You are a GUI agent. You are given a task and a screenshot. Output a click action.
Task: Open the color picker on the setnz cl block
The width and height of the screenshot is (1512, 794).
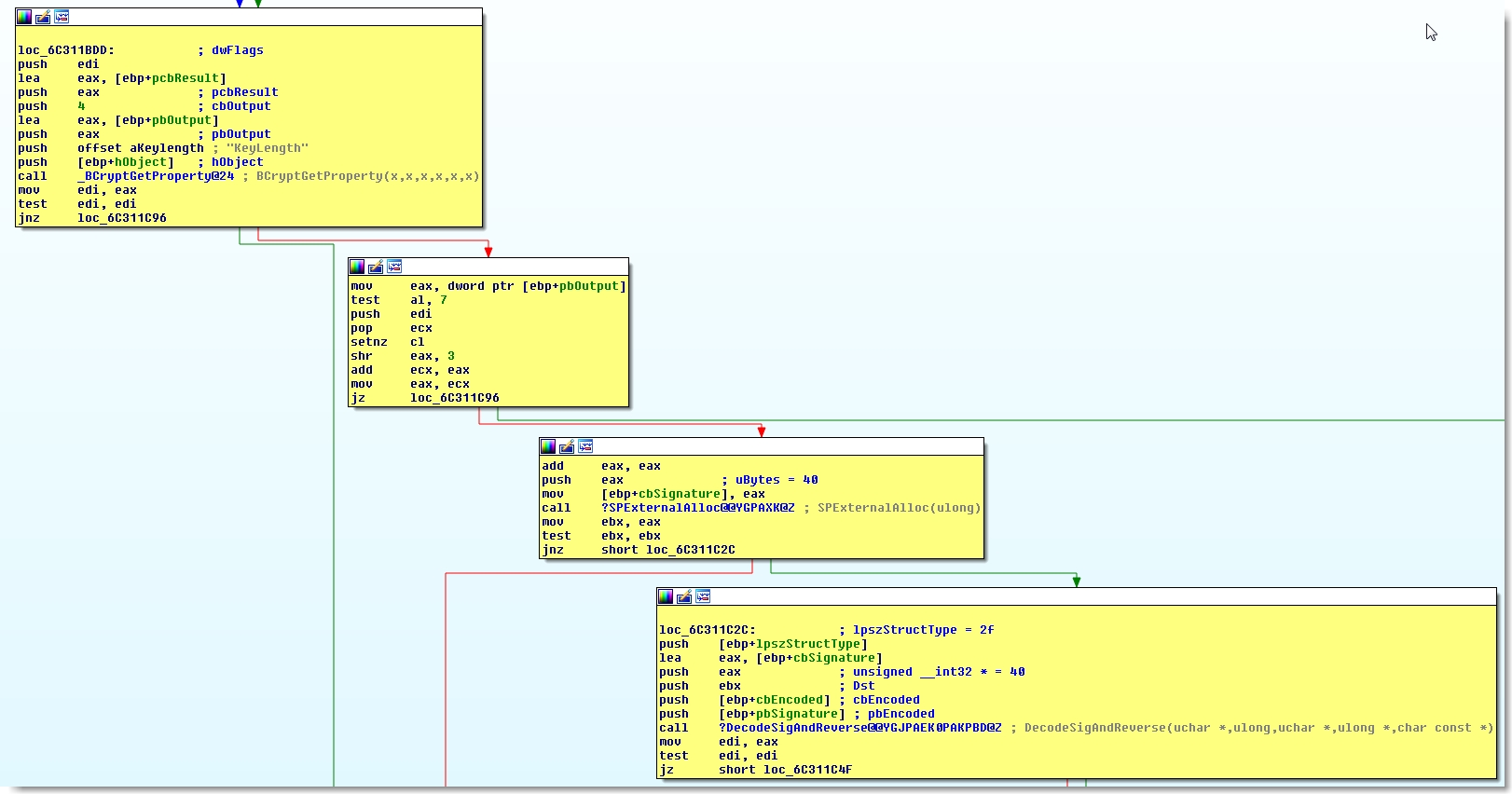coord(357,267)
